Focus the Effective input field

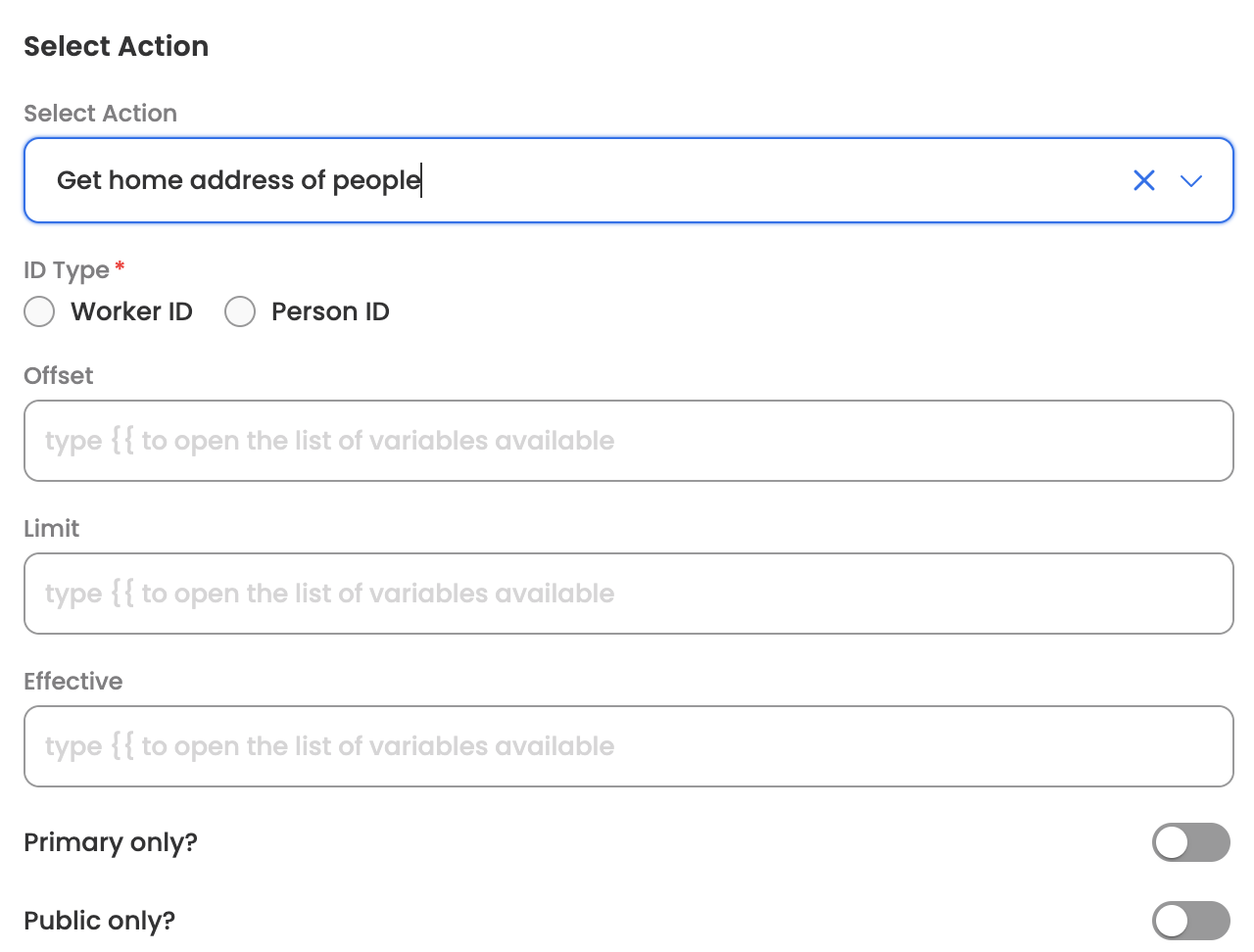click(628, 746)
